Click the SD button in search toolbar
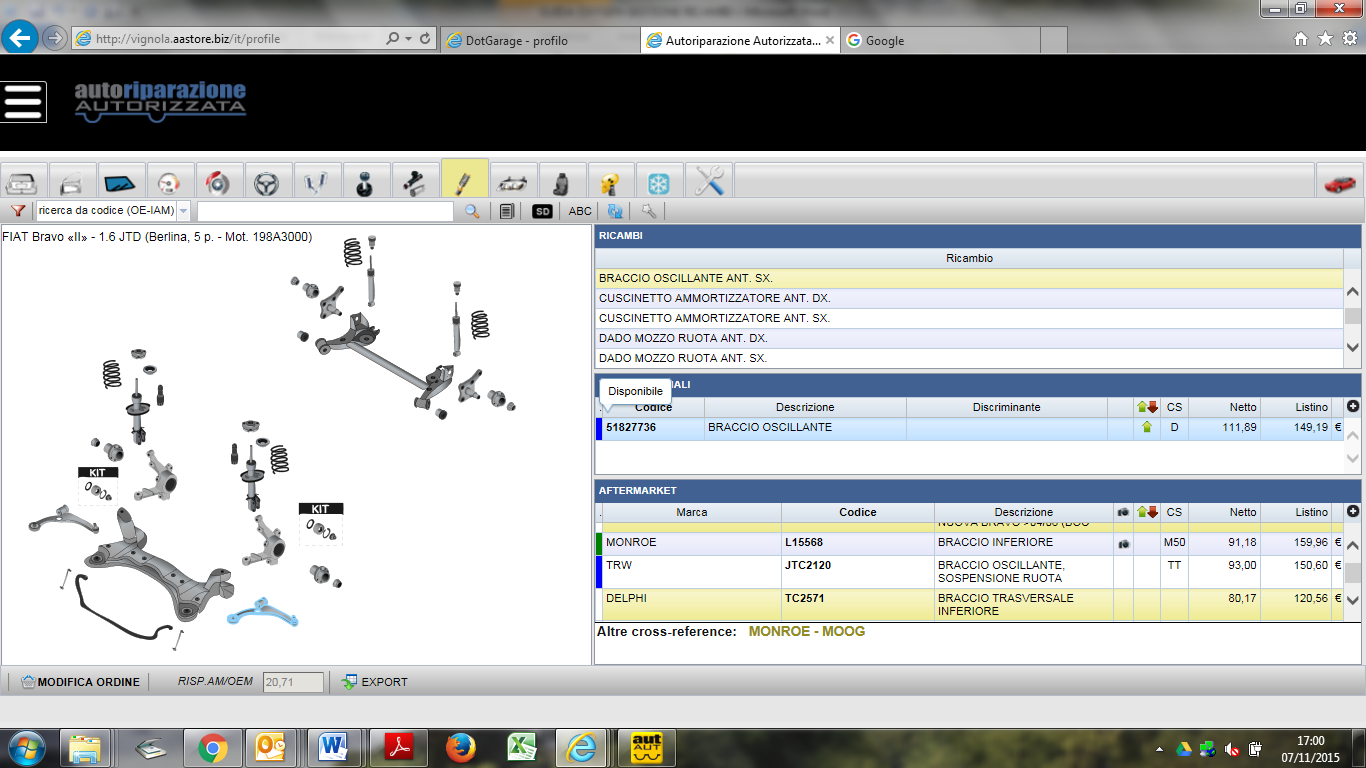 [x=542, y=211]
